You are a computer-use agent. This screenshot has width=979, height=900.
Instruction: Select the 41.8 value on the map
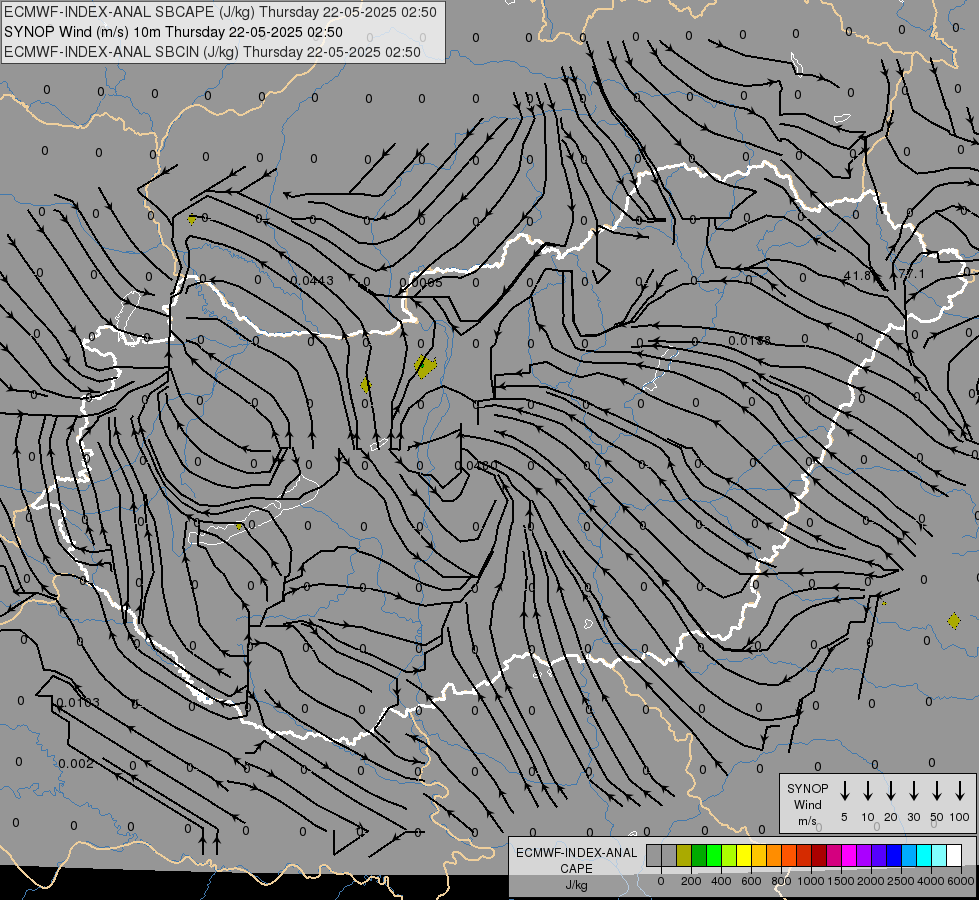(857, 275)
